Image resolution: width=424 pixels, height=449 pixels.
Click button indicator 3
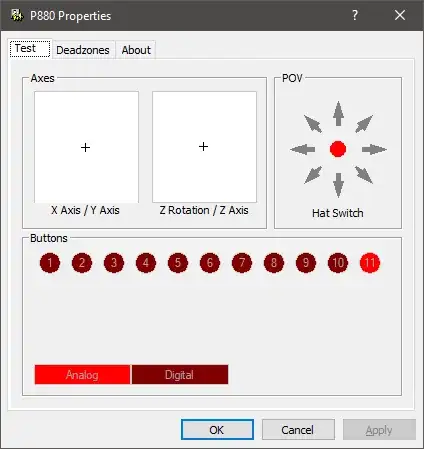tap(114, 263)
